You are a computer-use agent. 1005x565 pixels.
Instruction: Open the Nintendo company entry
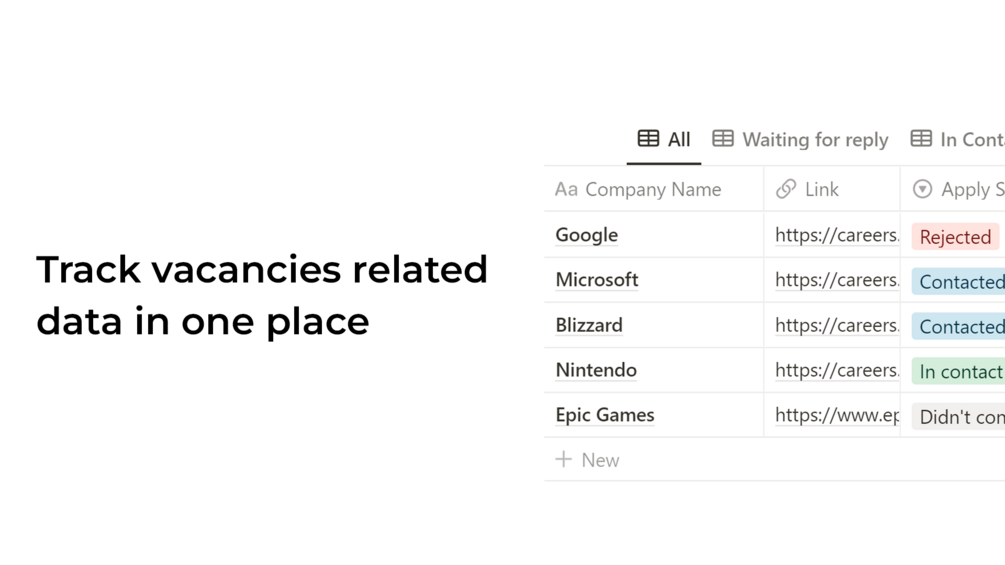click(x=596, y=370)
